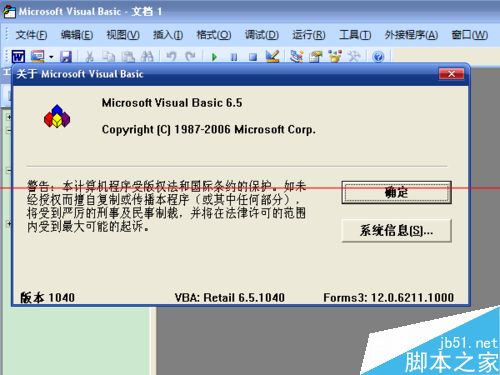This screenshot has width=500, height=375.
Task: Open the 视图(V) menu
Action: click(123, 35)
